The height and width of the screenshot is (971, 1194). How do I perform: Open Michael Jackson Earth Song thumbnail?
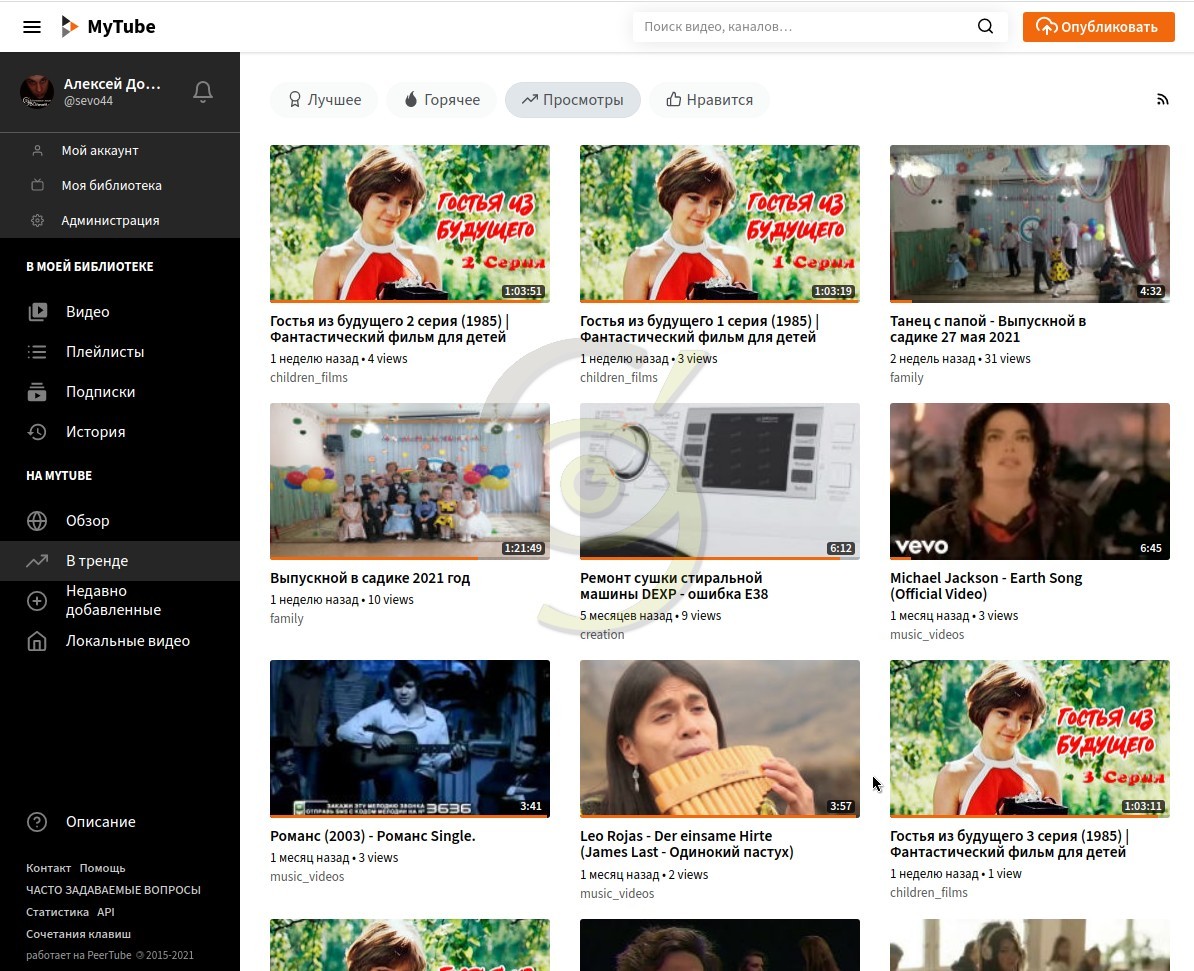(1029, 481)
